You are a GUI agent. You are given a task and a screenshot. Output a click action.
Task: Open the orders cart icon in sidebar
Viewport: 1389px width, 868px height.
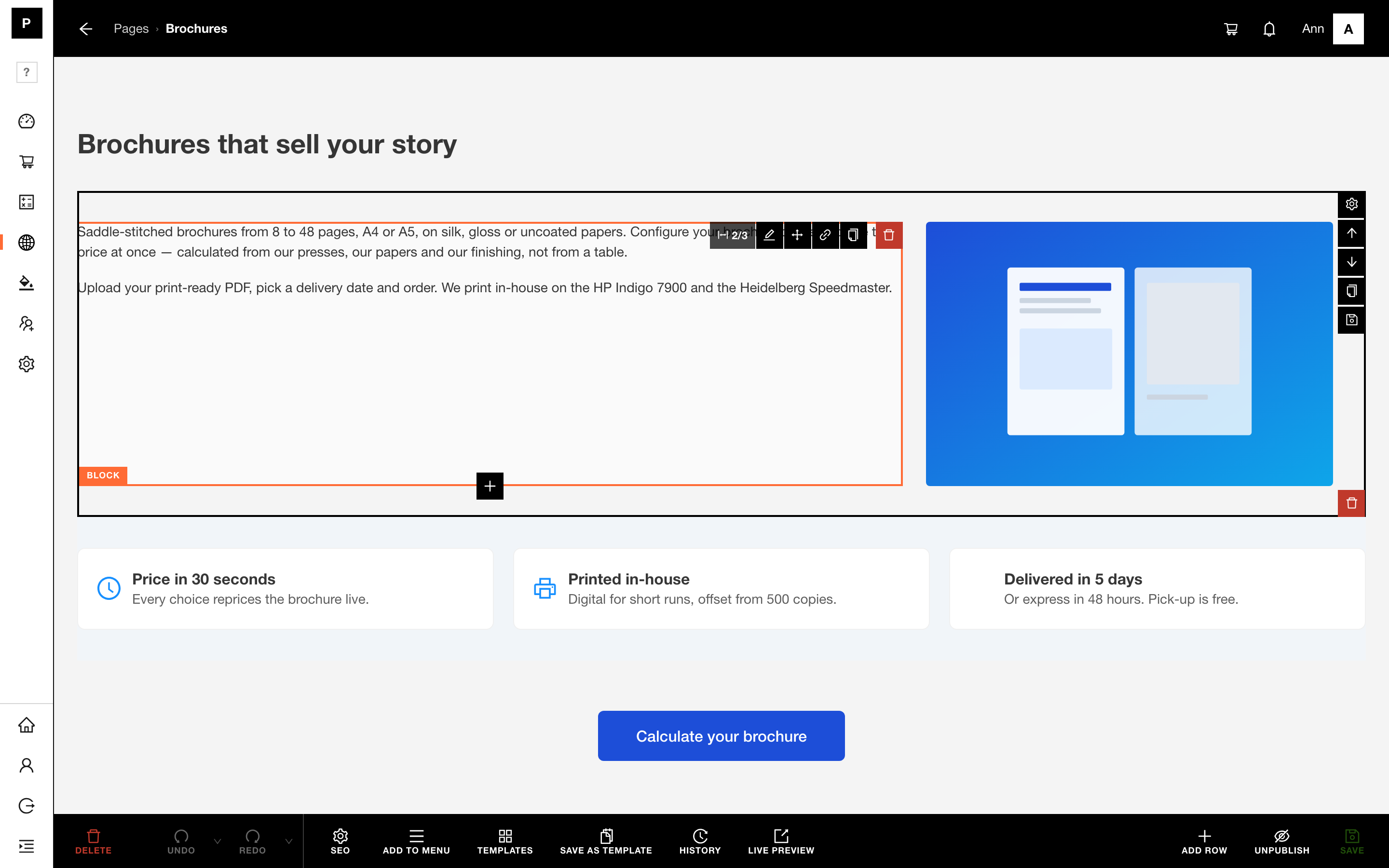click(x=27, y=162)
